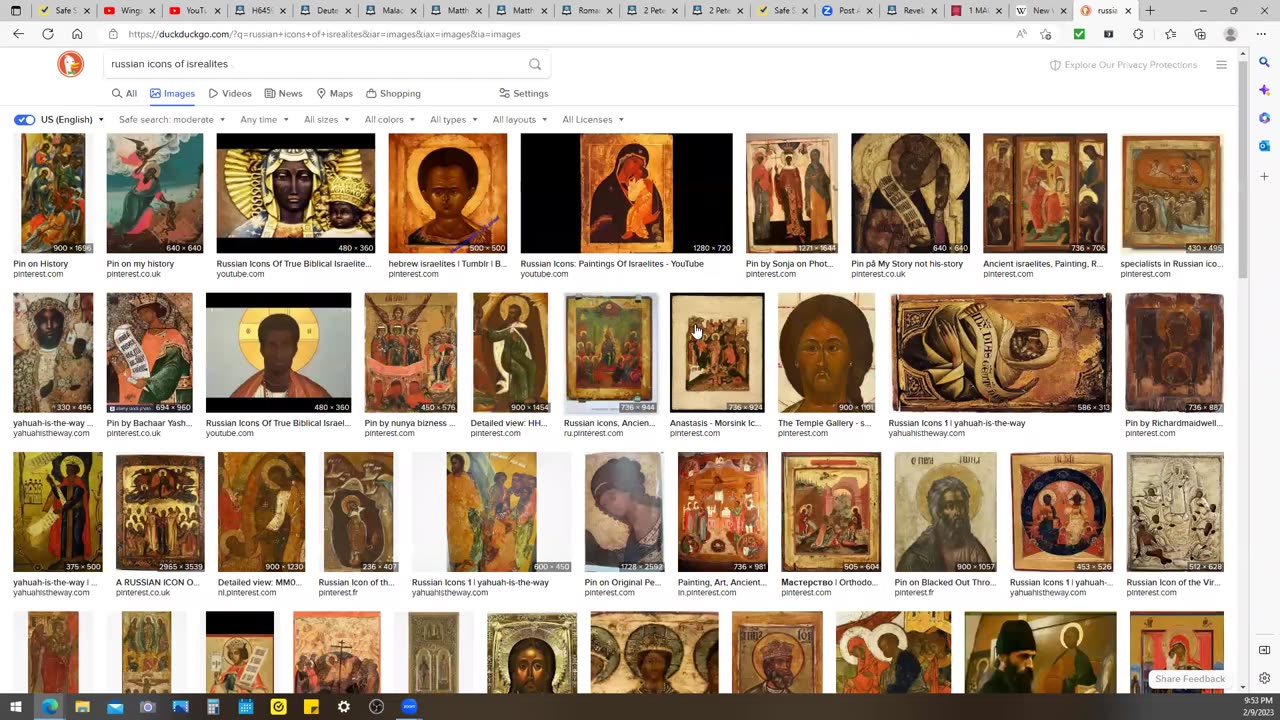Click the Share Feedback button

[1189, 679]
